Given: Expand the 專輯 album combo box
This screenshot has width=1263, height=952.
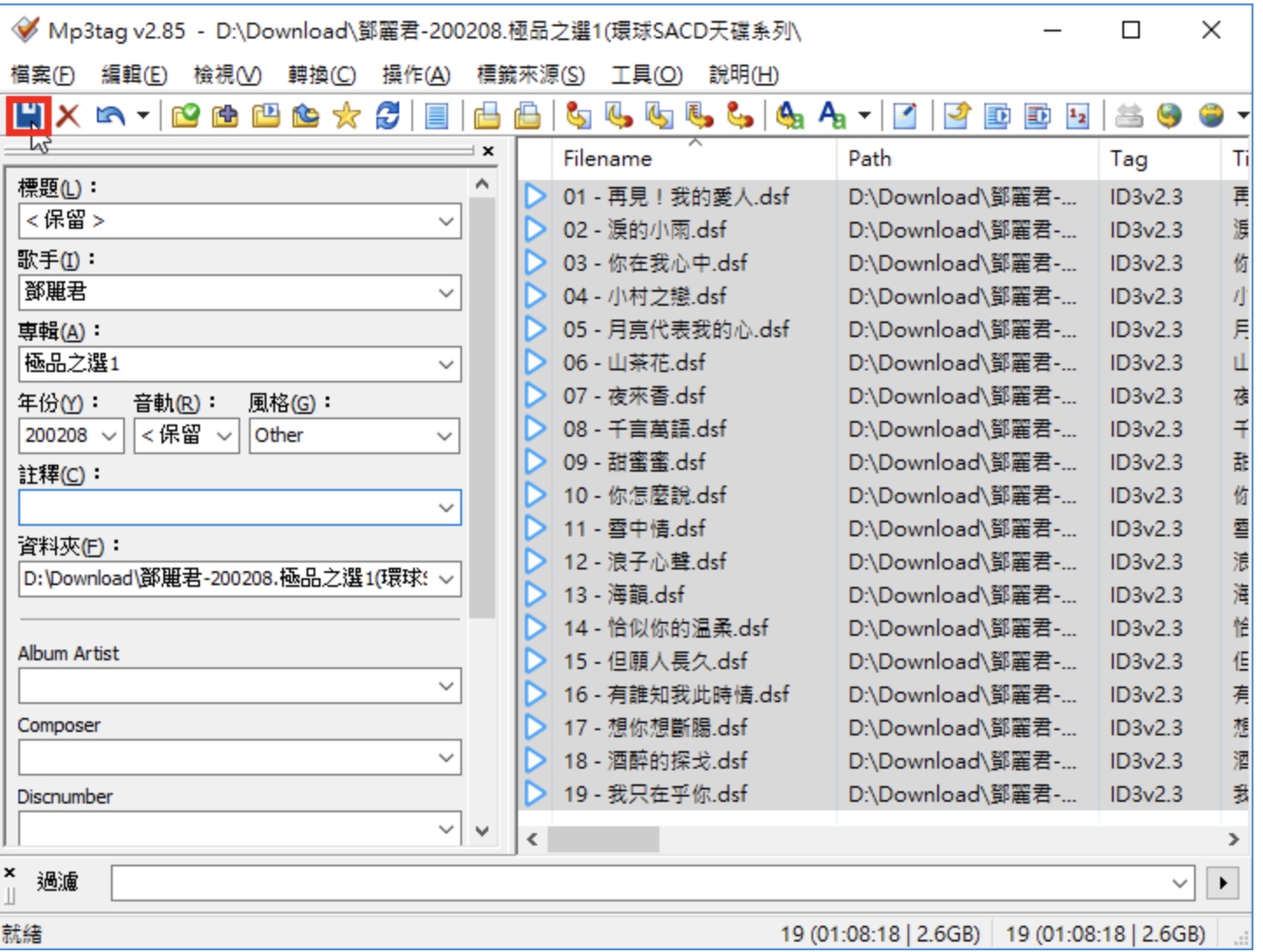Looking at the screenshot, I should pyautogui.click(x=446, y=364).
